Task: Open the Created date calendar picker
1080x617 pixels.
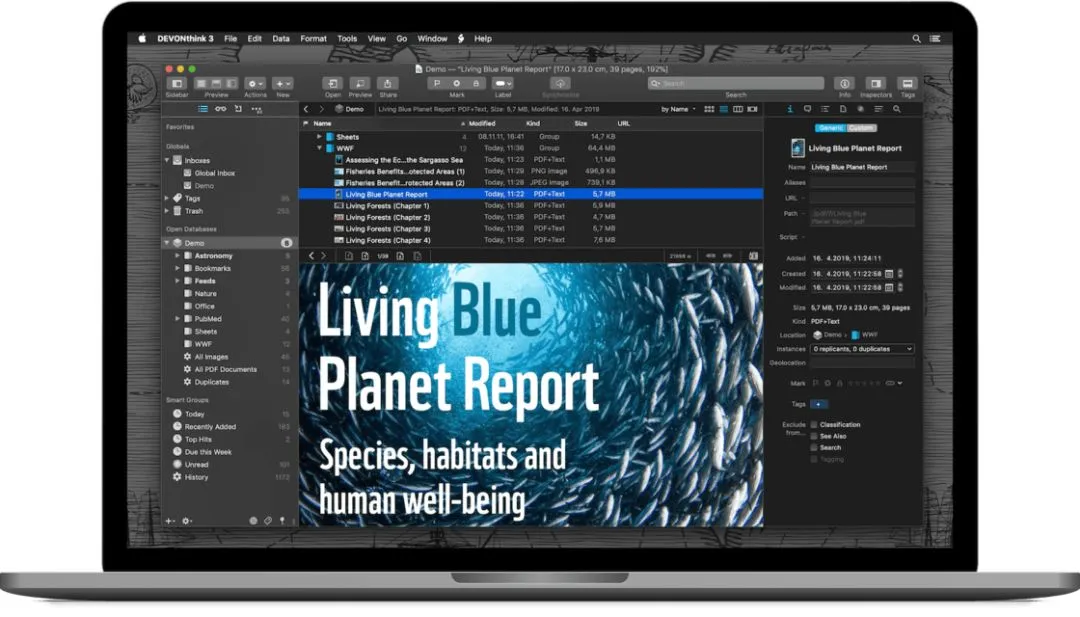Action: 889,273
